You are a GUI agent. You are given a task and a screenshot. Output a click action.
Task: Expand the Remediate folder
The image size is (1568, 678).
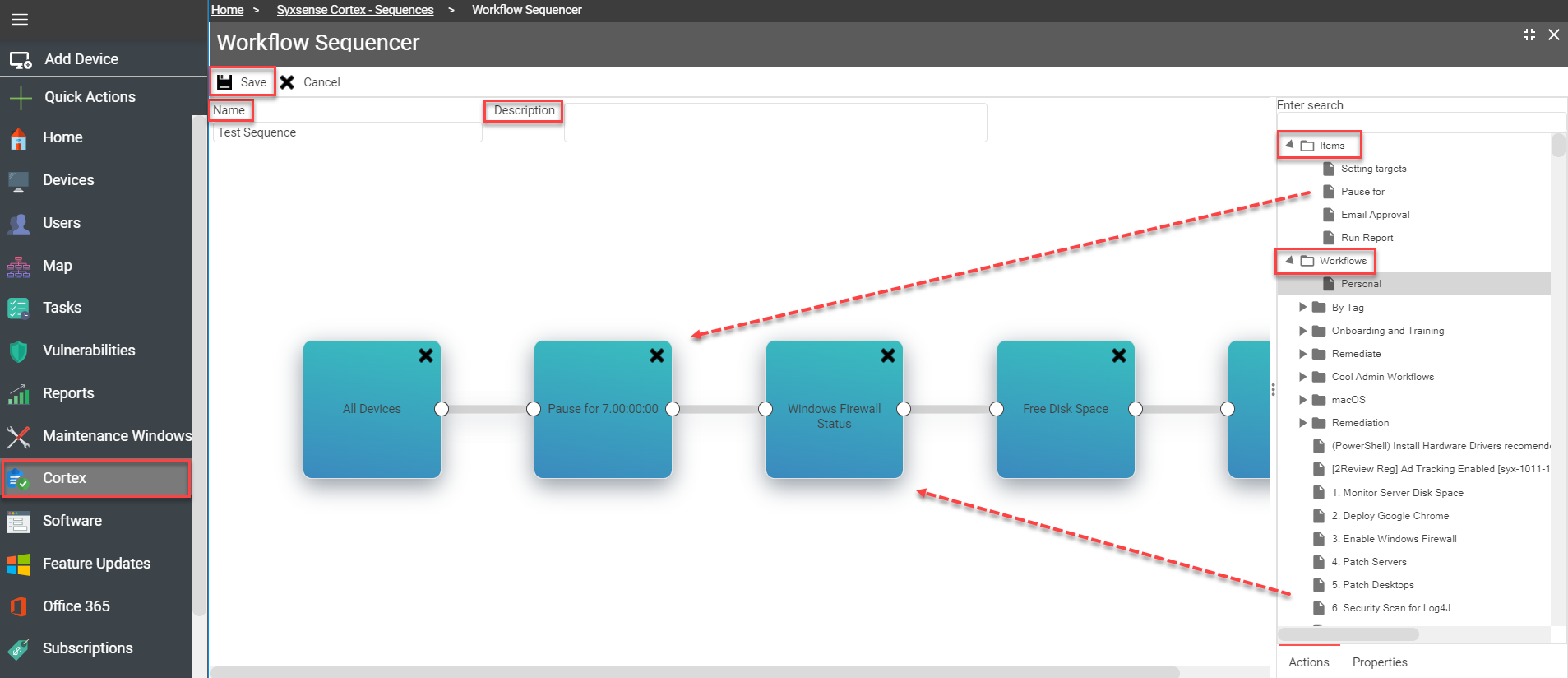click(1302, 354)
